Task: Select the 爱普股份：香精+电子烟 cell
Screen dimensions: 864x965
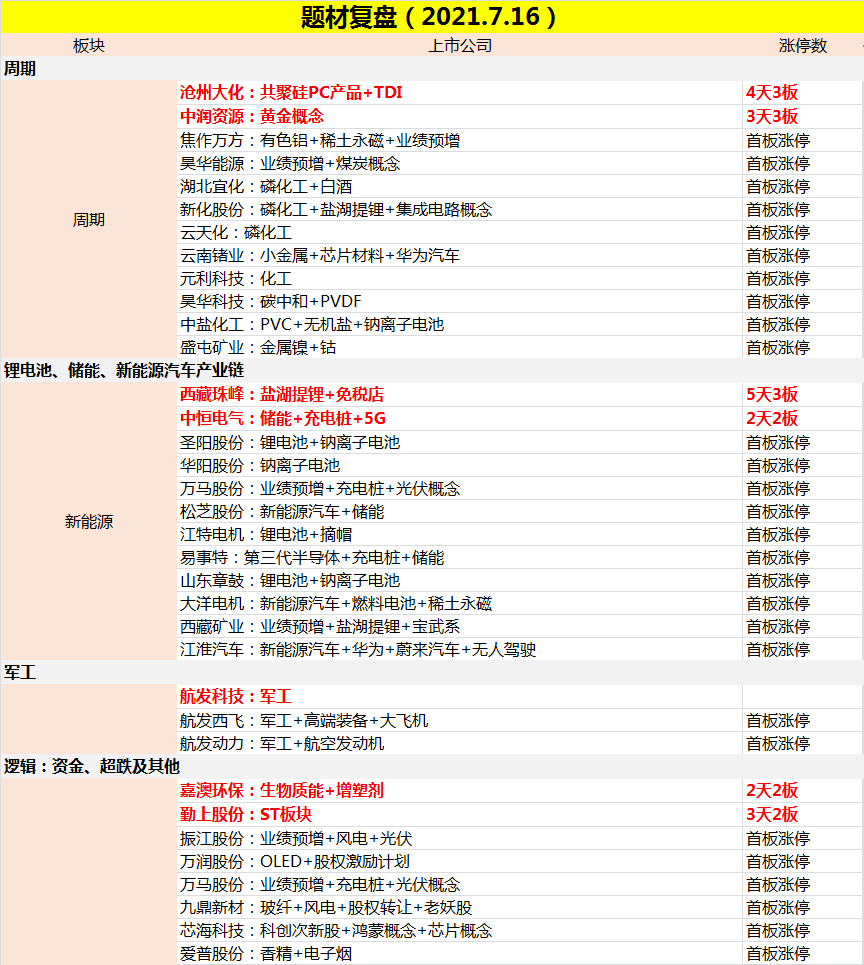Action: (x=459, y=954)
